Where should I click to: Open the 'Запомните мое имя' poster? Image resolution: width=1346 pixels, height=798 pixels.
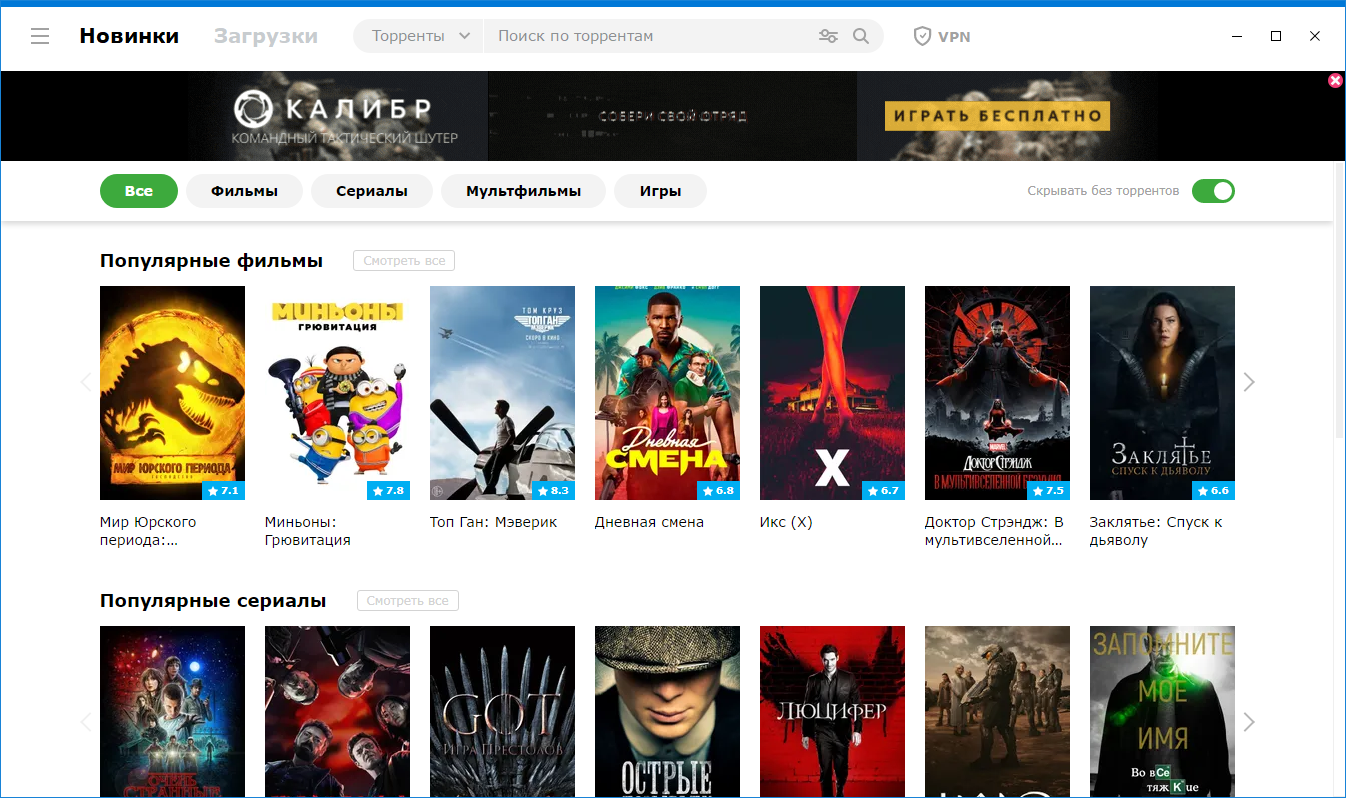click(x=1162, y=712)
